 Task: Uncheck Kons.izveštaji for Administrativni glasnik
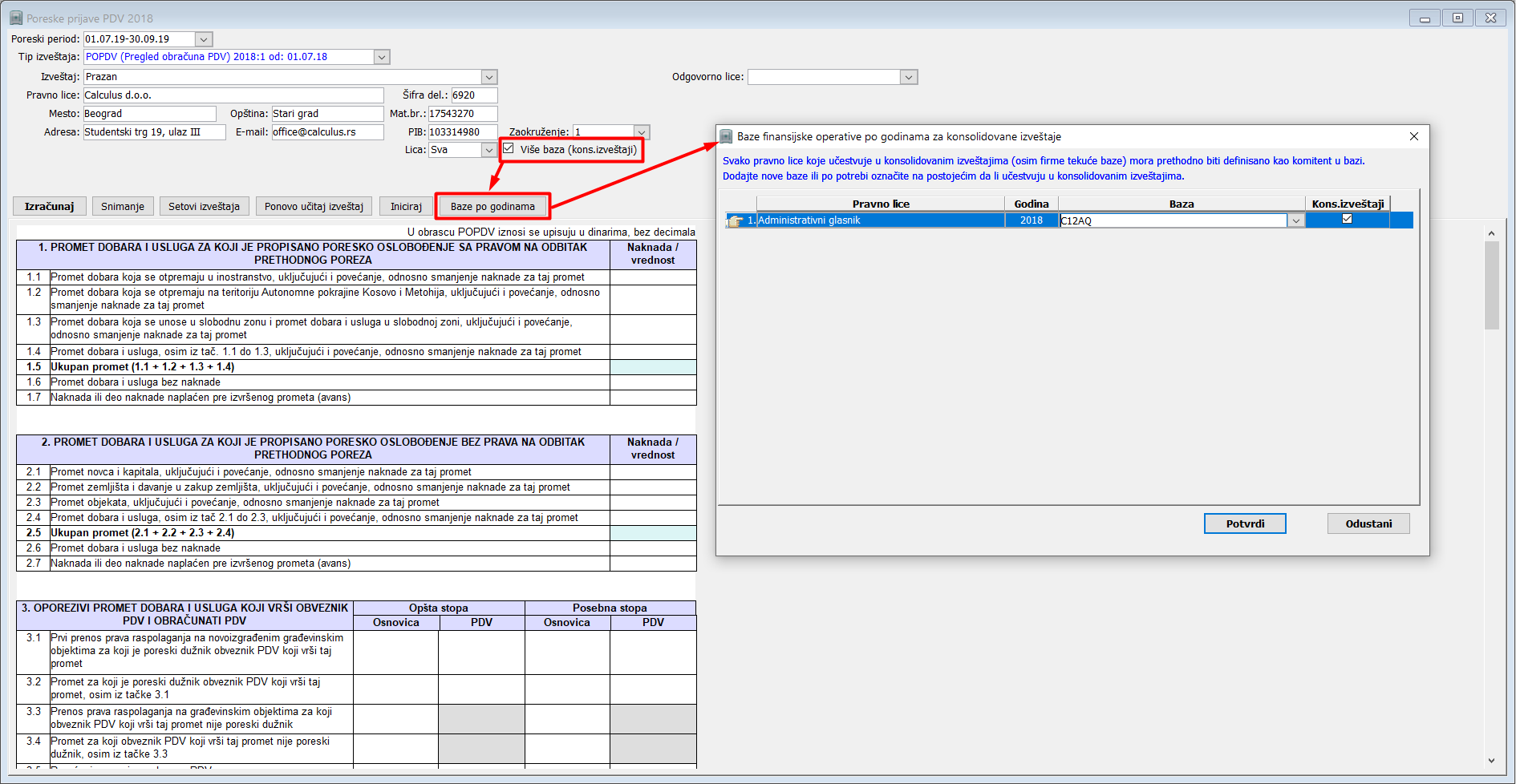coord(1347,219)
